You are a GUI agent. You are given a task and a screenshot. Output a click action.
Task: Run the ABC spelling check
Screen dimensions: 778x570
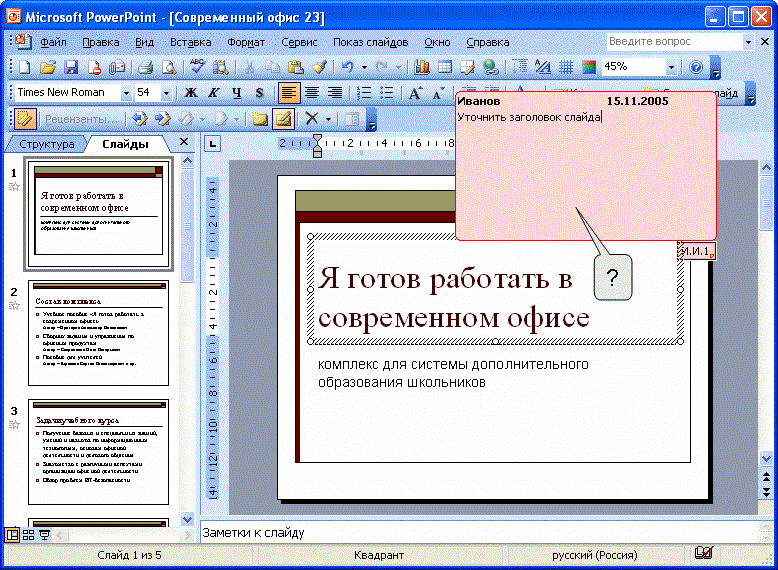197,67
